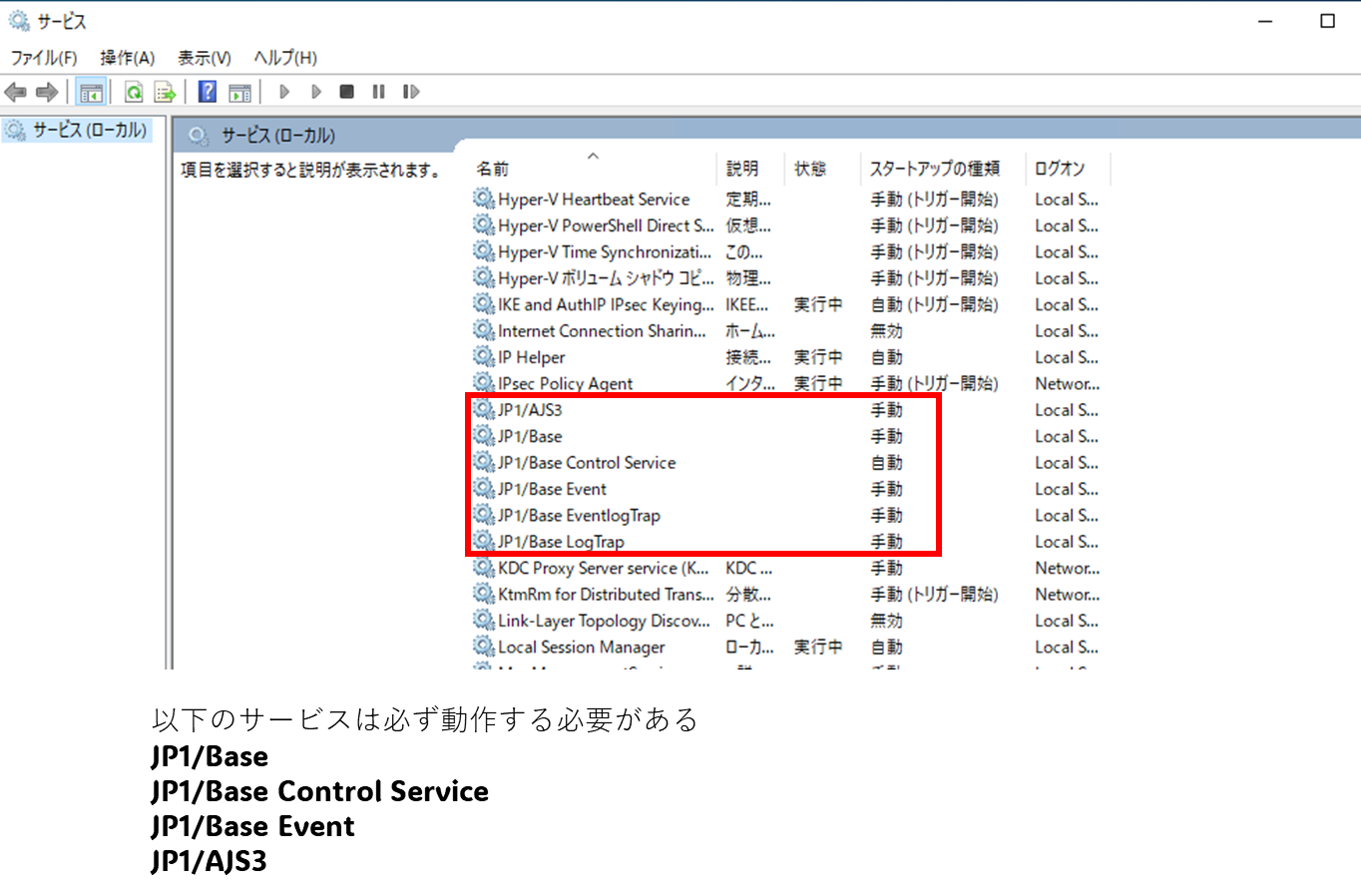Click the Export List toolbar icon
This screenshot has width=1361, height=896.
point(165,93)
